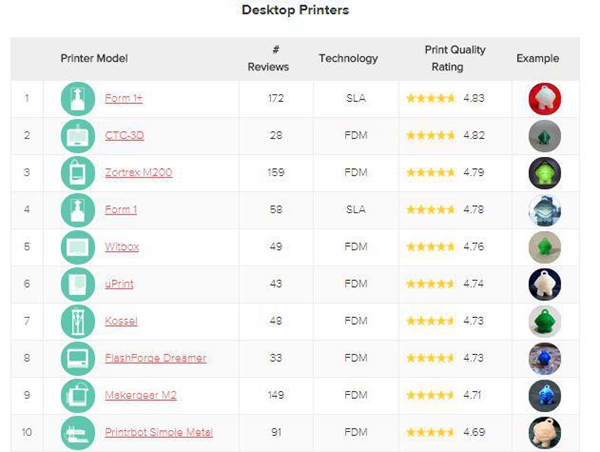Click the CTC-3D printer icon
The width and height of the screenshot is (600, 452).
78,136
